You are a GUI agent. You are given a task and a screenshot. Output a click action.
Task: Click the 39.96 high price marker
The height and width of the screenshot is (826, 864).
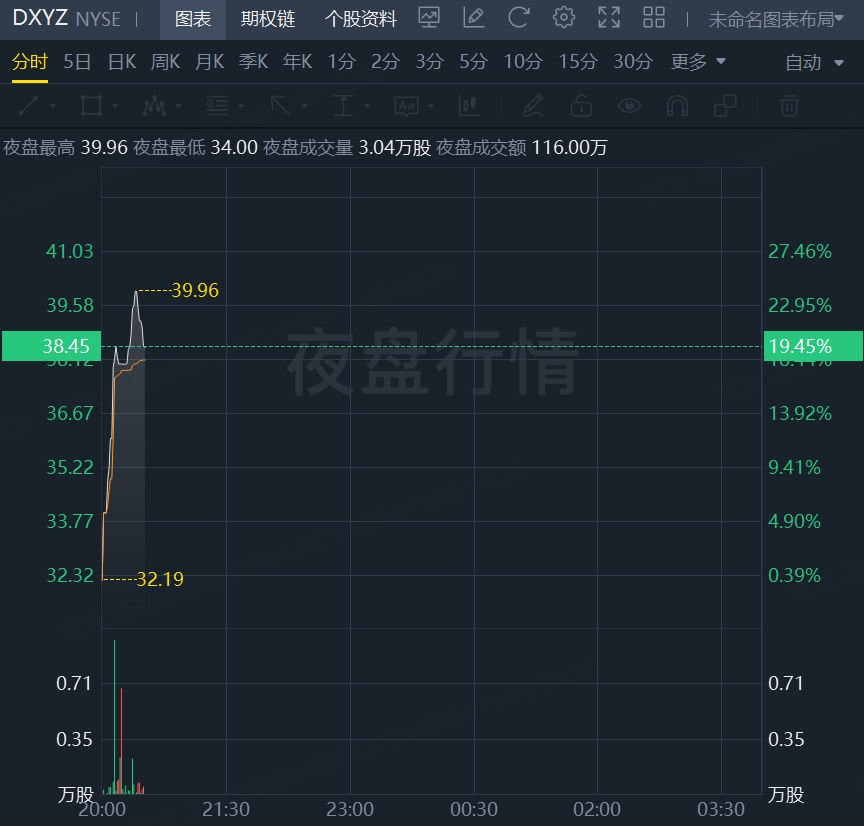click(195, 290)
